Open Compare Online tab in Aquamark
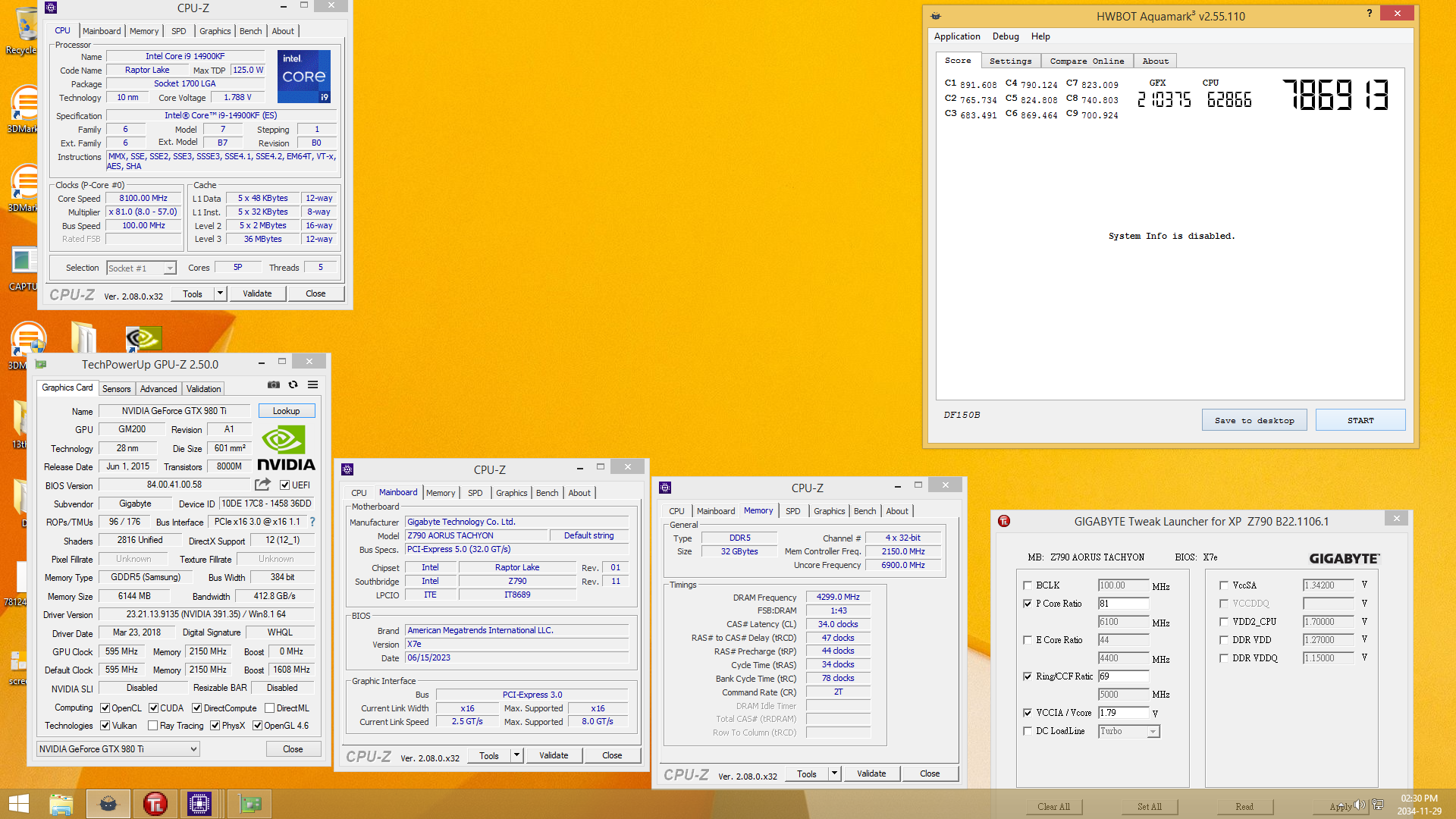 pos(1087,61)
